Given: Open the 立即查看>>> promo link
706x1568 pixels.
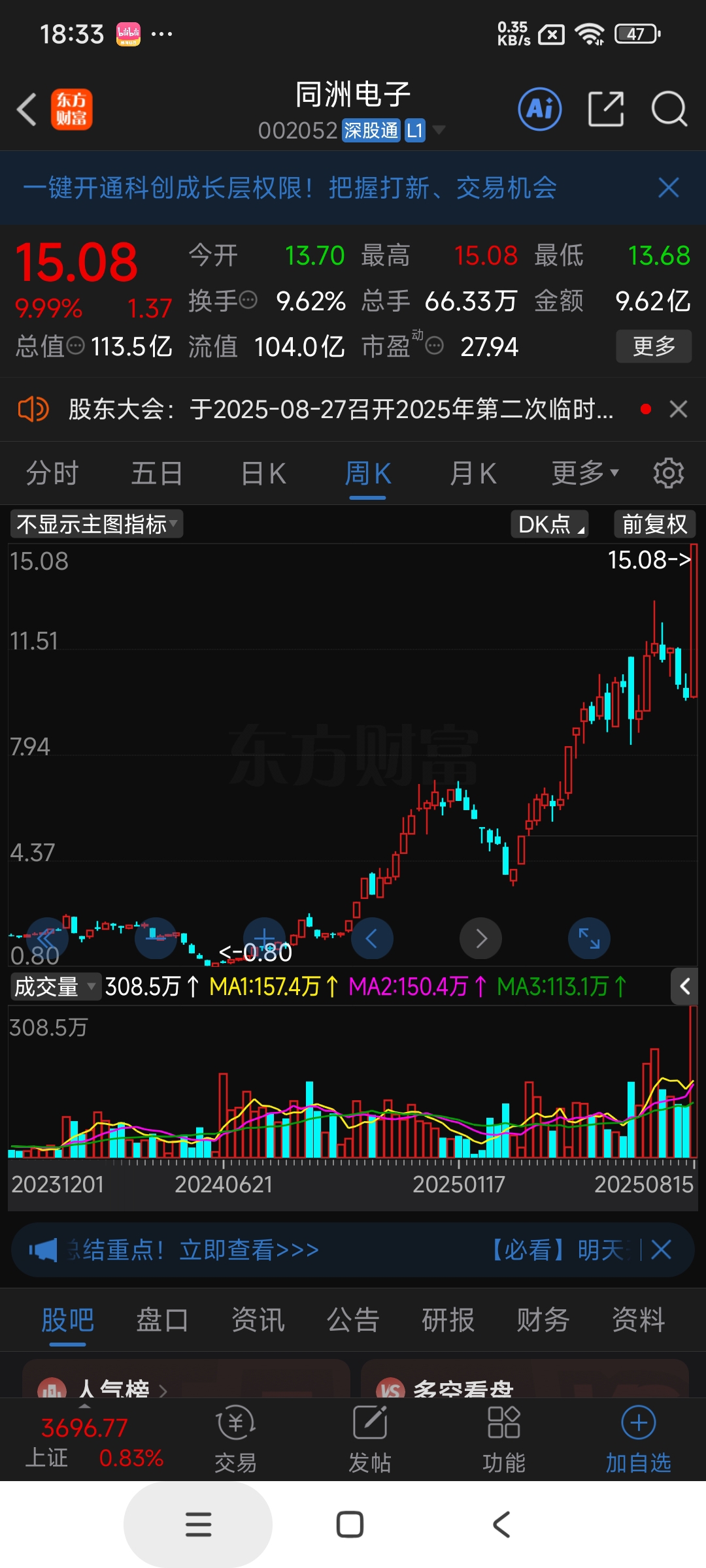Looking at the screenshot, I should coord(249,1250).
